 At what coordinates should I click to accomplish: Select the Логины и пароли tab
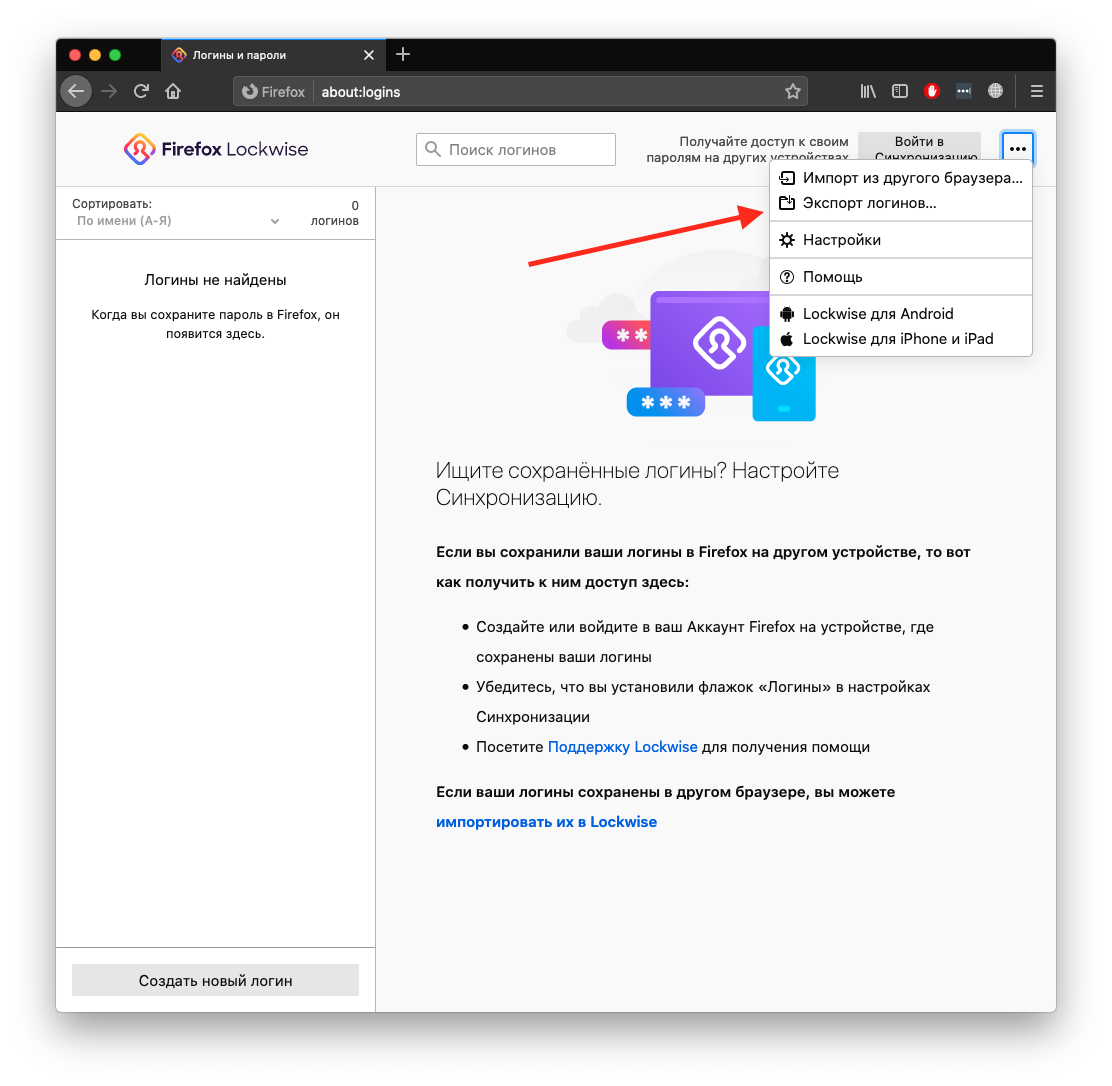(274, 55)
